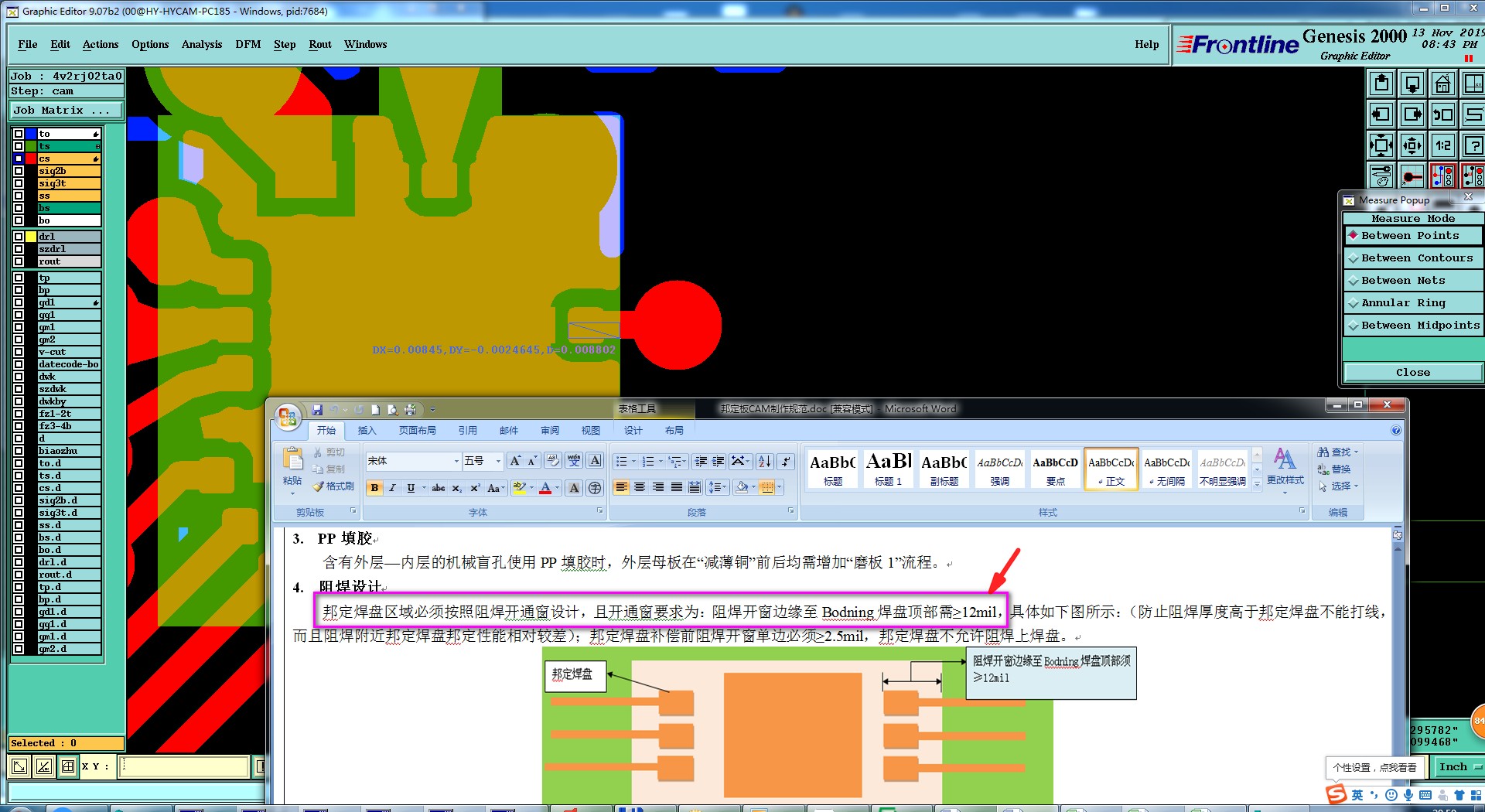The image size is (1485, 812).
Task: Click the Word Office round button
Action: click(x=288, y=418)
